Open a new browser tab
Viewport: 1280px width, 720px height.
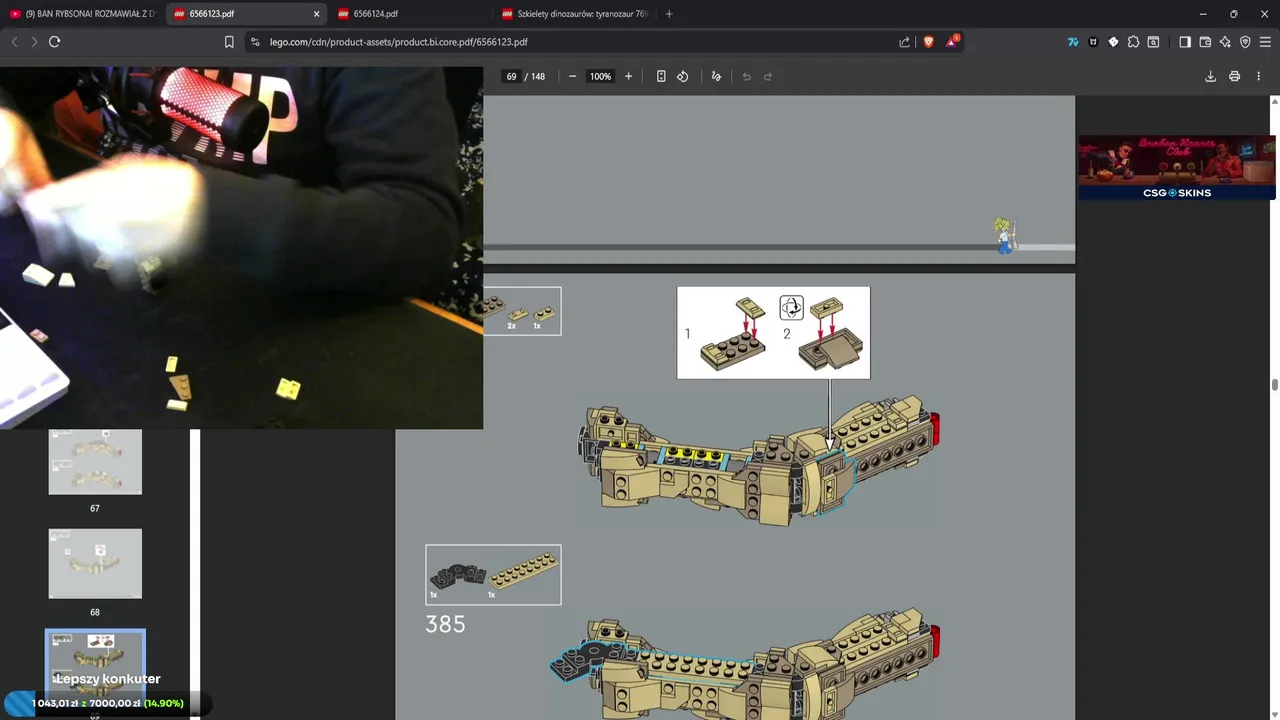pyautogui.click(x=669, y=14)
